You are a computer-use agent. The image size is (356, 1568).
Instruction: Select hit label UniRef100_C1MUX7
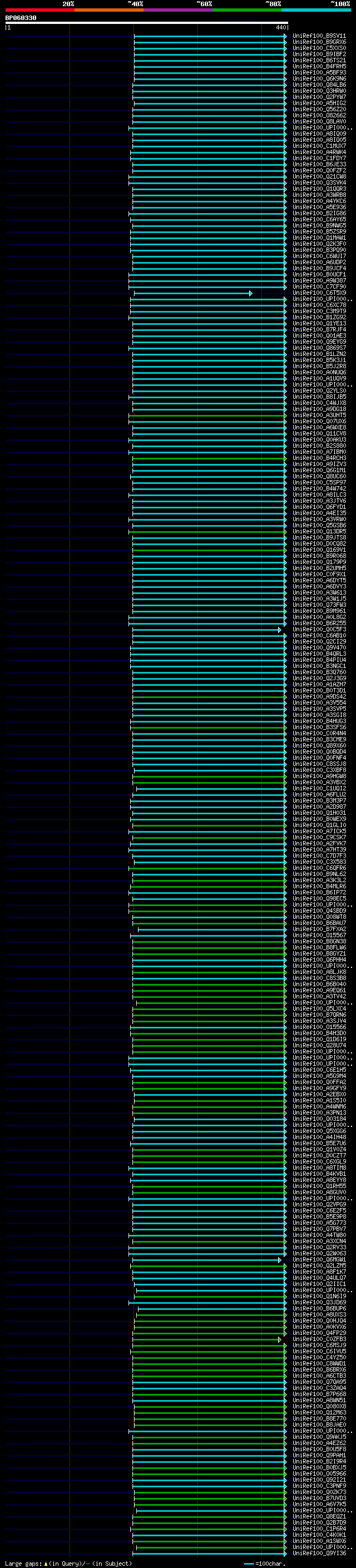319,146
